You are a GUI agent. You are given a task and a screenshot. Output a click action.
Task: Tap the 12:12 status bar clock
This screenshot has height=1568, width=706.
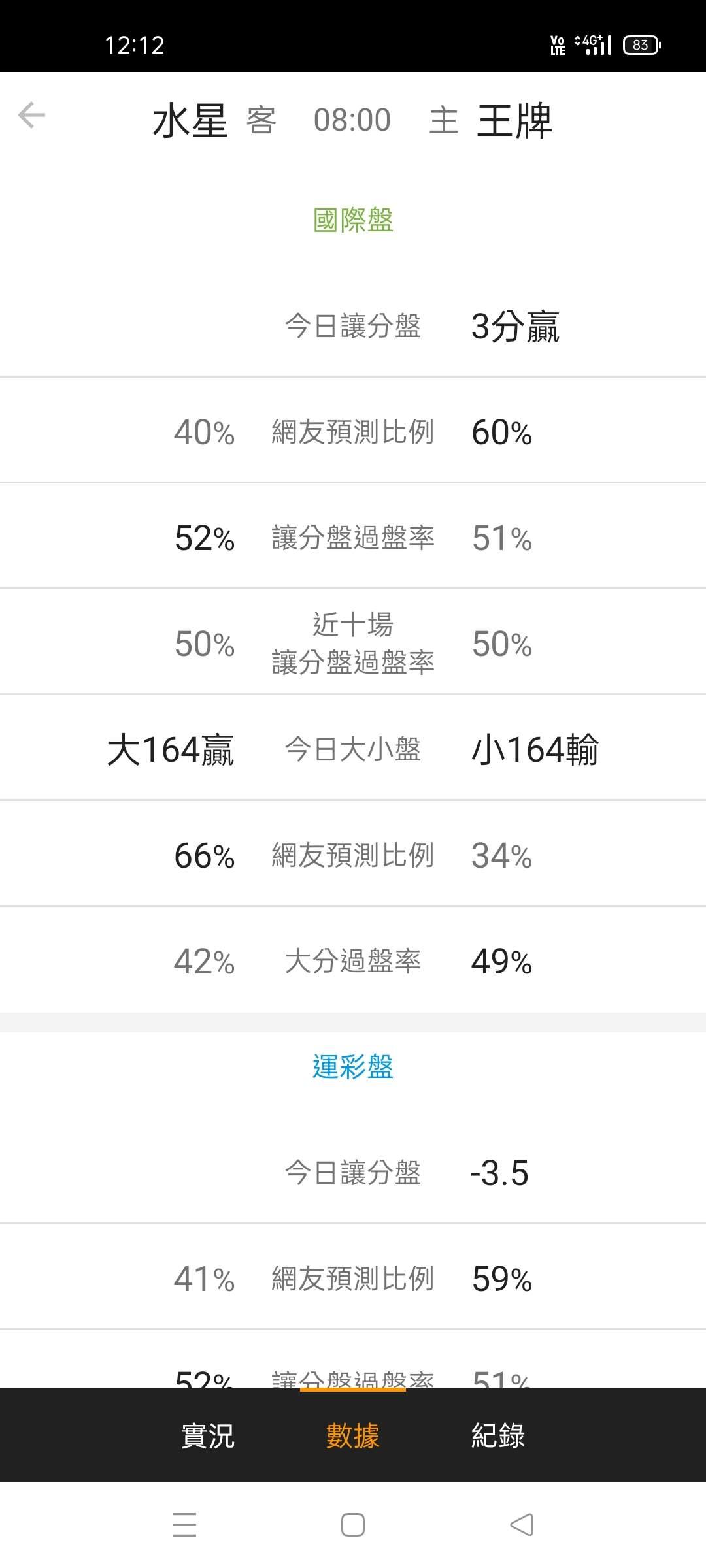coord(135,45)
